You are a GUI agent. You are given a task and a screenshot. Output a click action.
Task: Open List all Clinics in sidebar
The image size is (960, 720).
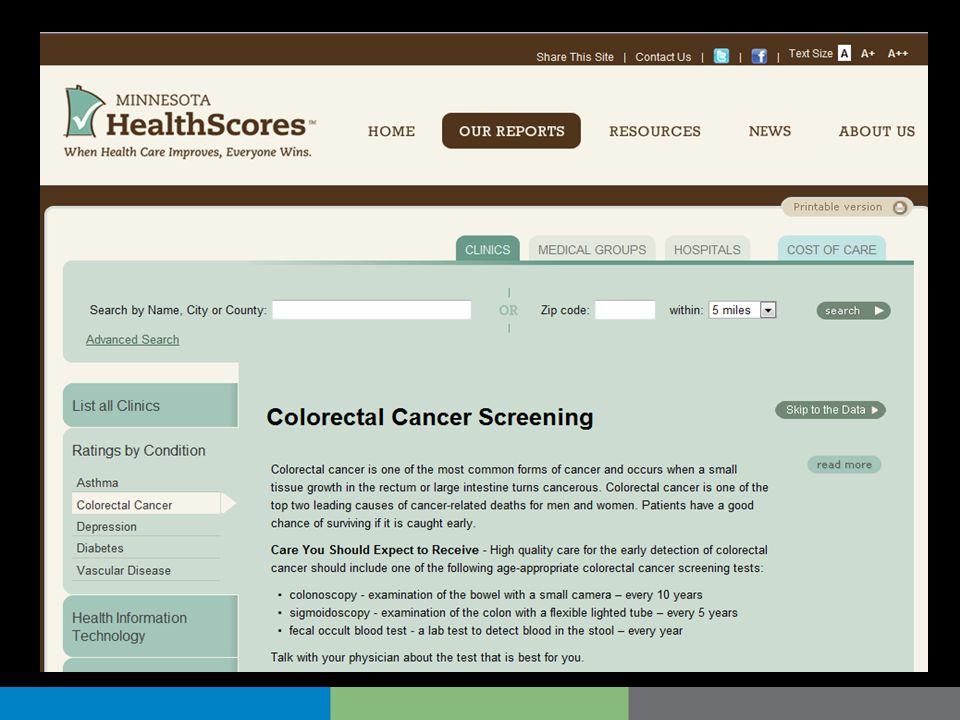[x=150, y=405]
